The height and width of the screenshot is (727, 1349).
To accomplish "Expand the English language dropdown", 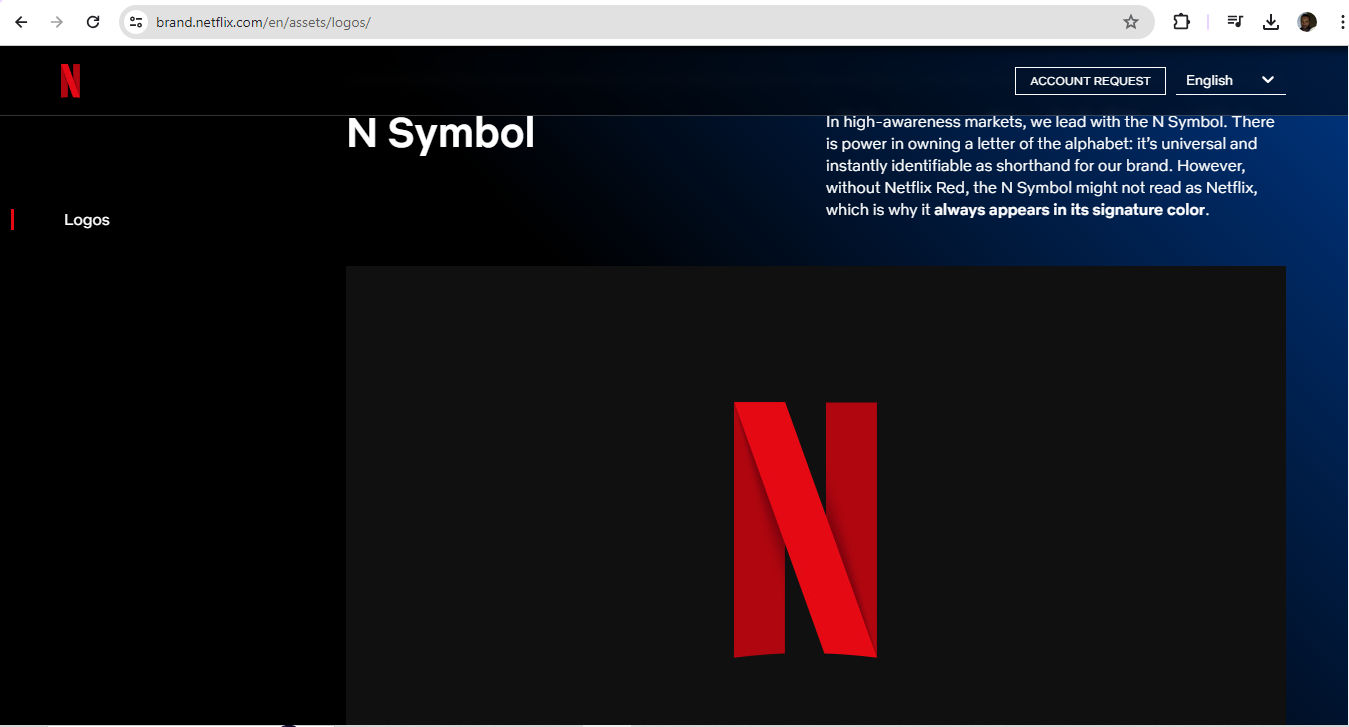I will tap(1230, 80).
